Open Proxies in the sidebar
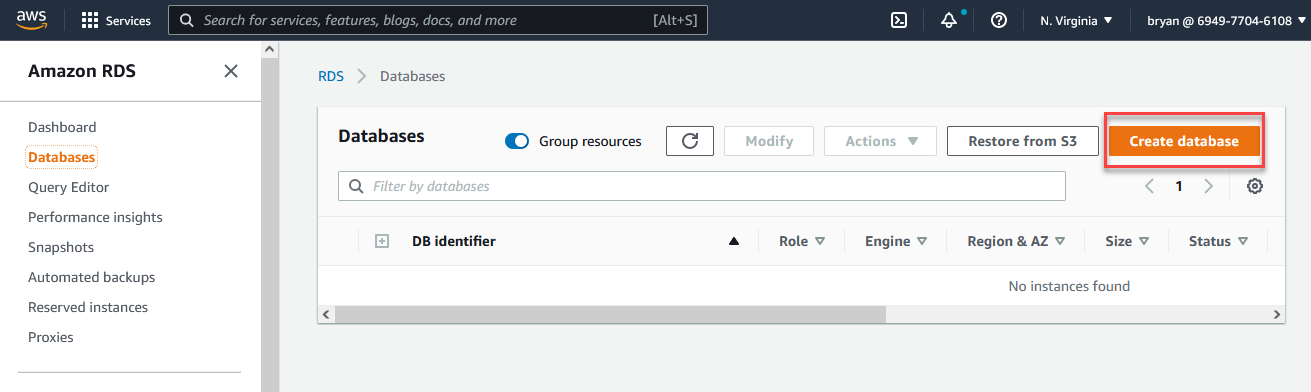Viewport: 1311px width, 392px height. tap(51, 337)
